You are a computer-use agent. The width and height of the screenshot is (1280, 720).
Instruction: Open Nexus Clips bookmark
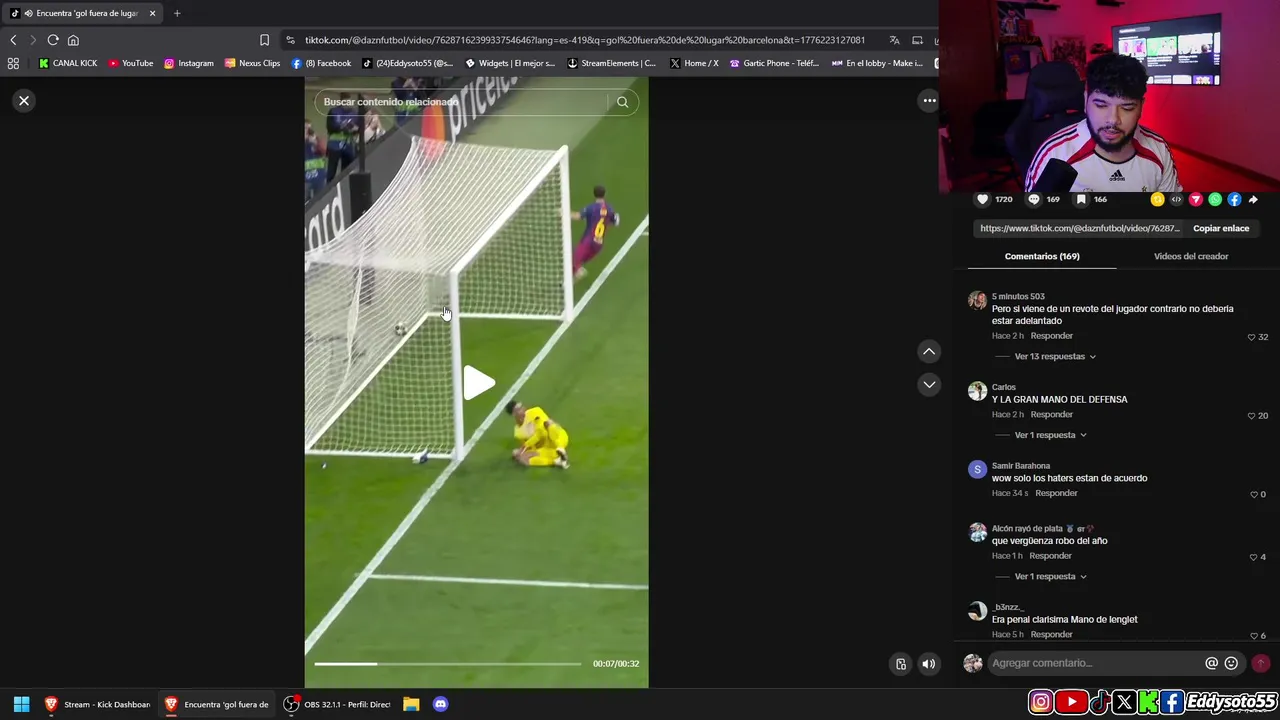(x=253, y=63)
